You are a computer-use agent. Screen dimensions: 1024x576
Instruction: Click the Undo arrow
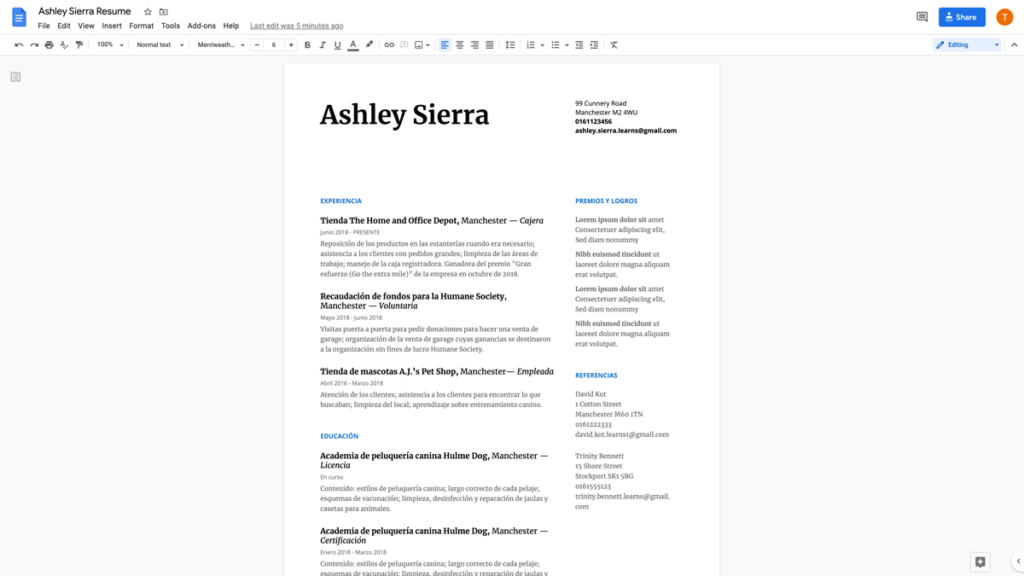coord(19,45)
